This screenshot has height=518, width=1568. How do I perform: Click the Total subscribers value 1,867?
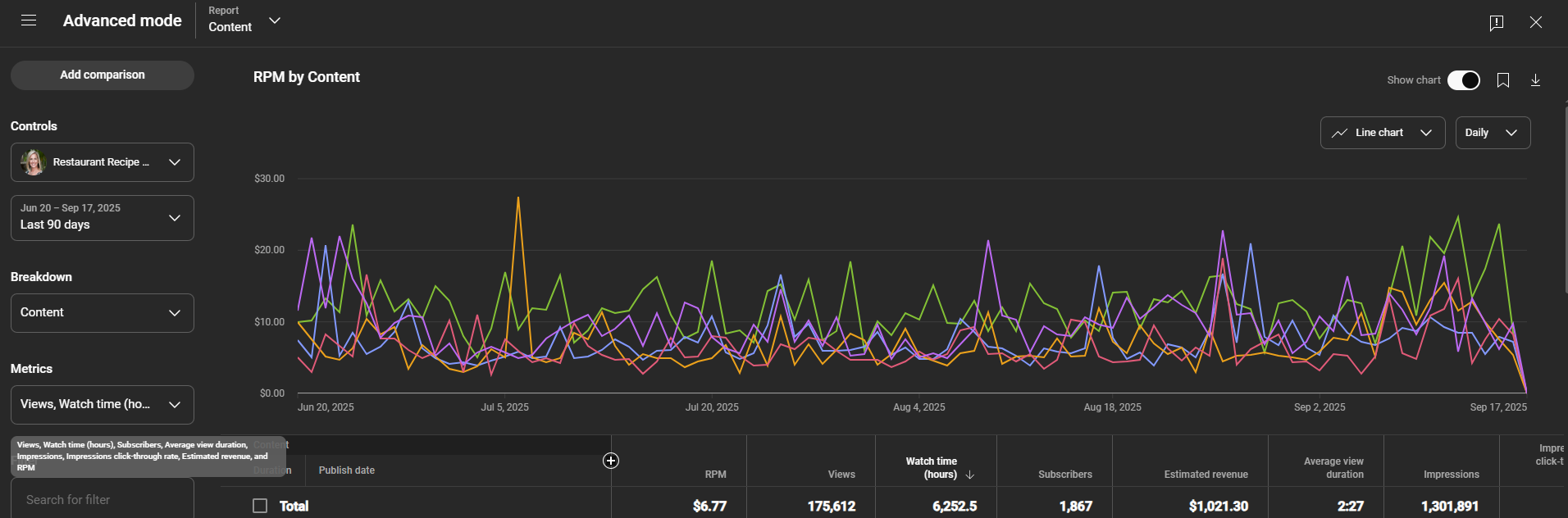[1076, 507]
